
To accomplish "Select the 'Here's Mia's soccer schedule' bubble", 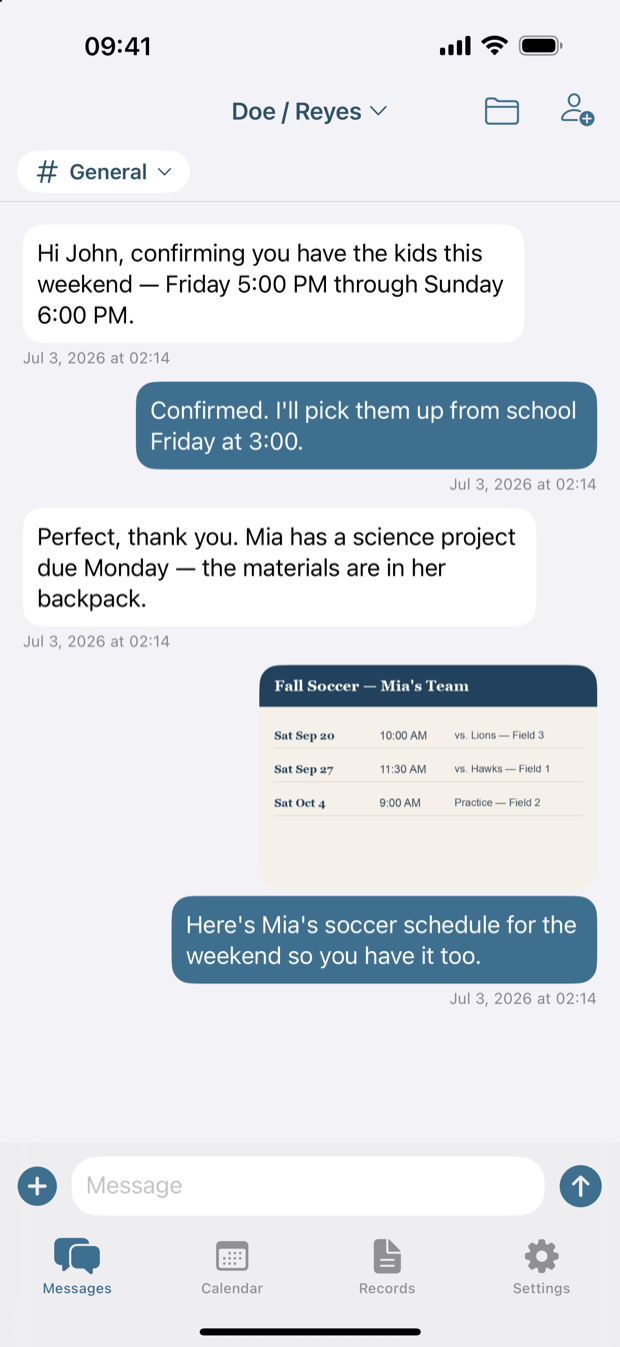I will pyautogui.click(x=384, y=940).
